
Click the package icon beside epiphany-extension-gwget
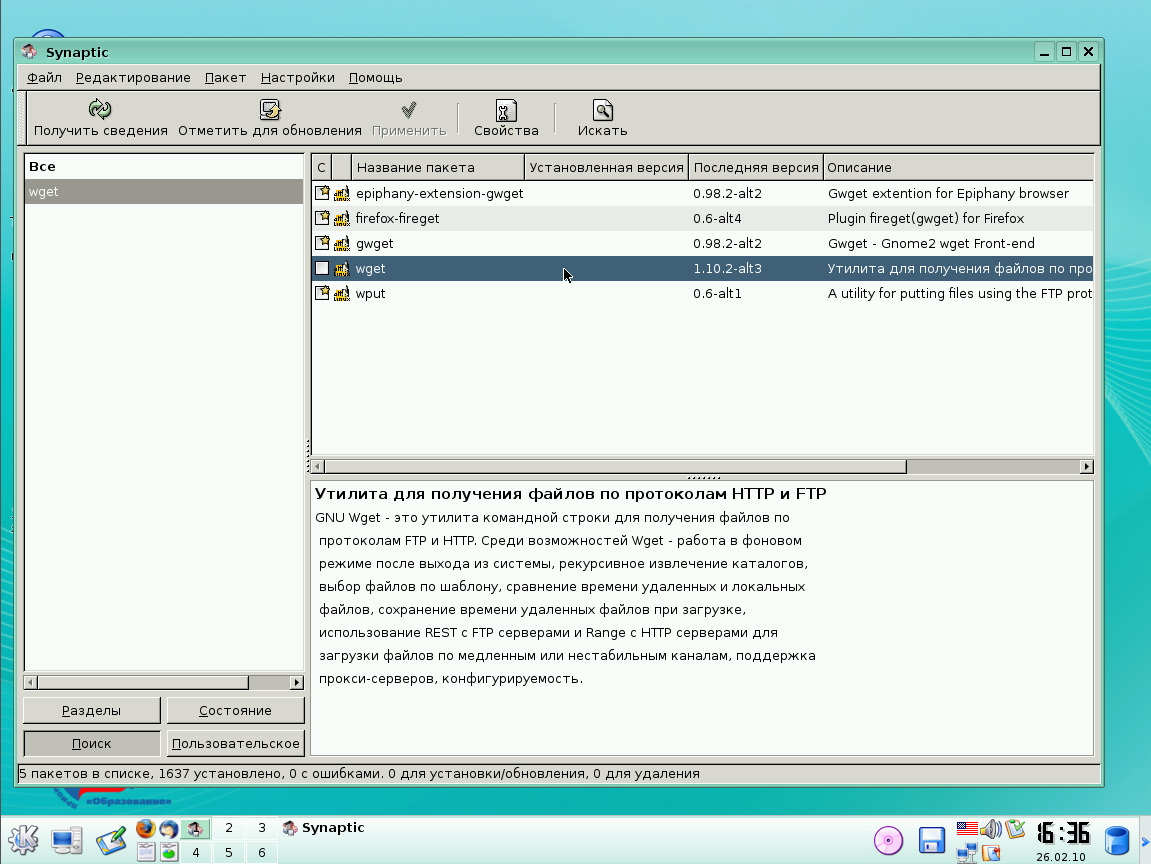[x=342, y=194]
